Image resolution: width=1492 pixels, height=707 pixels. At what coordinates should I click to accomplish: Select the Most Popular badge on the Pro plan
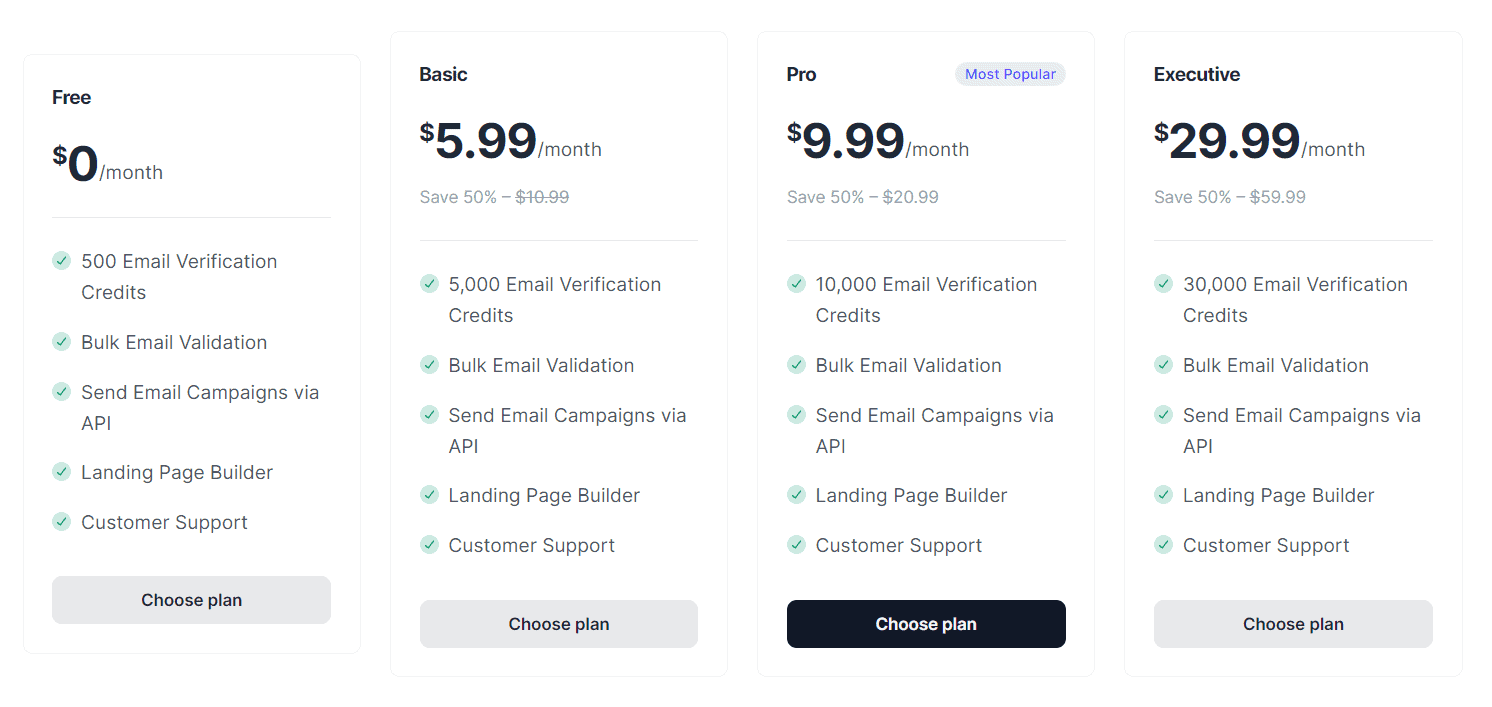coord(1010,73)
